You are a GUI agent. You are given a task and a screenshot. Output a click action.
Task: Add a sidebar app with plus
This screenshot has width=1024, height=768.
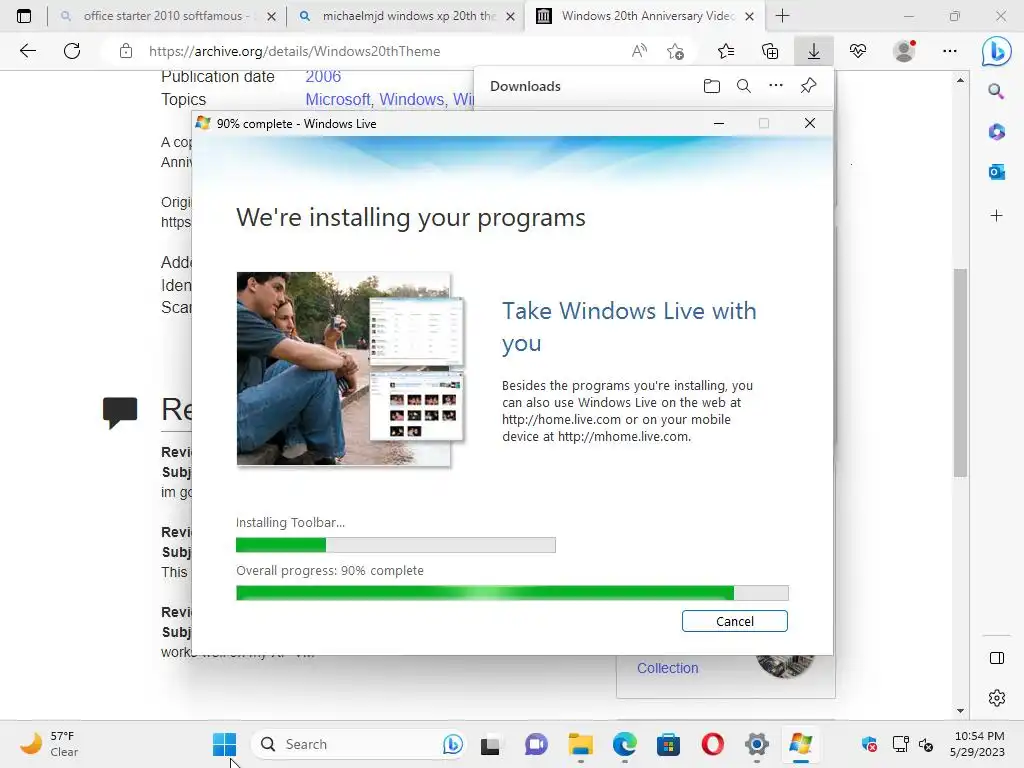pos(997,216)
